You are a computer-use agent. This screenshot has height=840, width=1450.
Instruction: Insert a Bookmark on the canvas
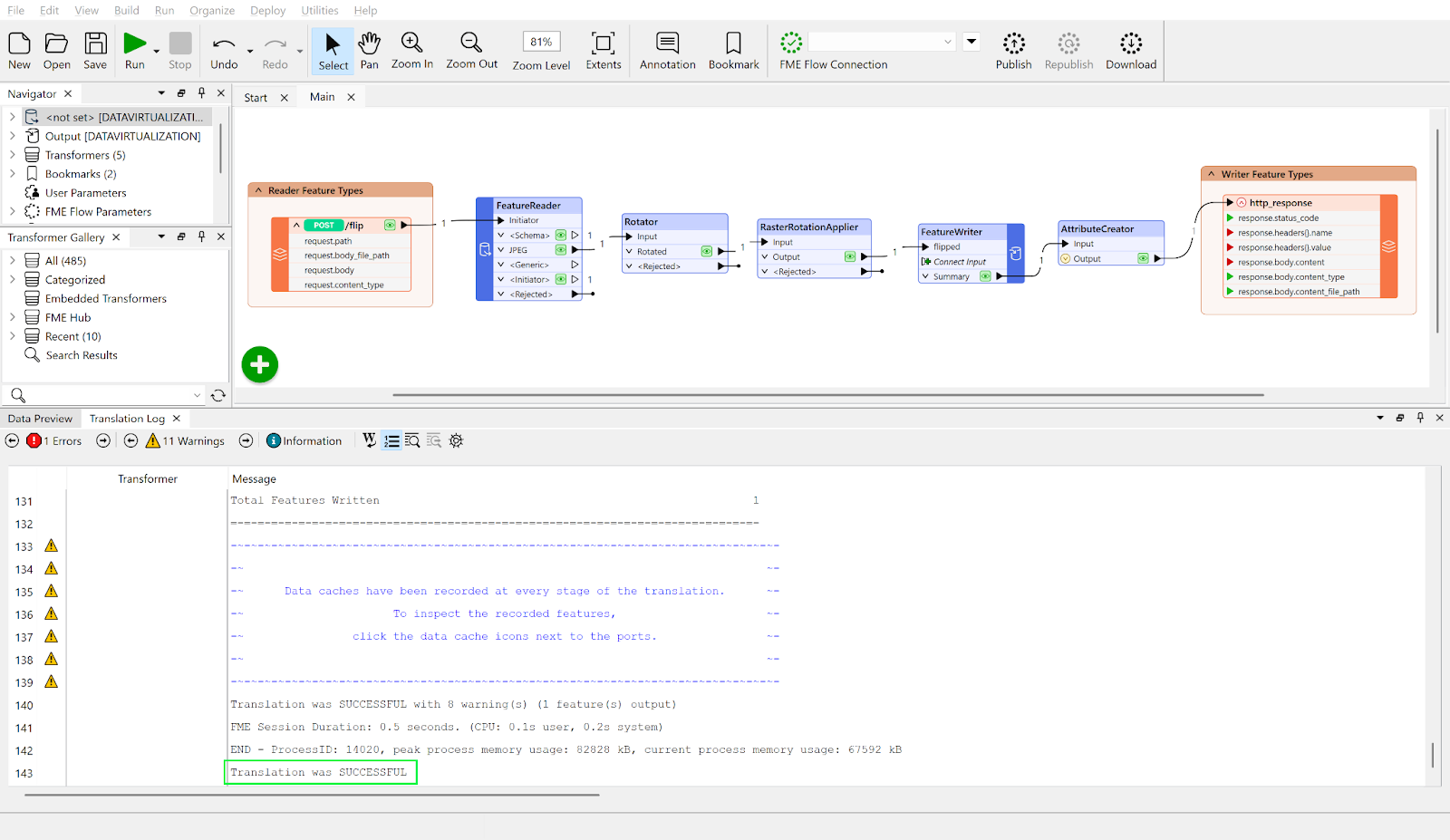(733, 43)
